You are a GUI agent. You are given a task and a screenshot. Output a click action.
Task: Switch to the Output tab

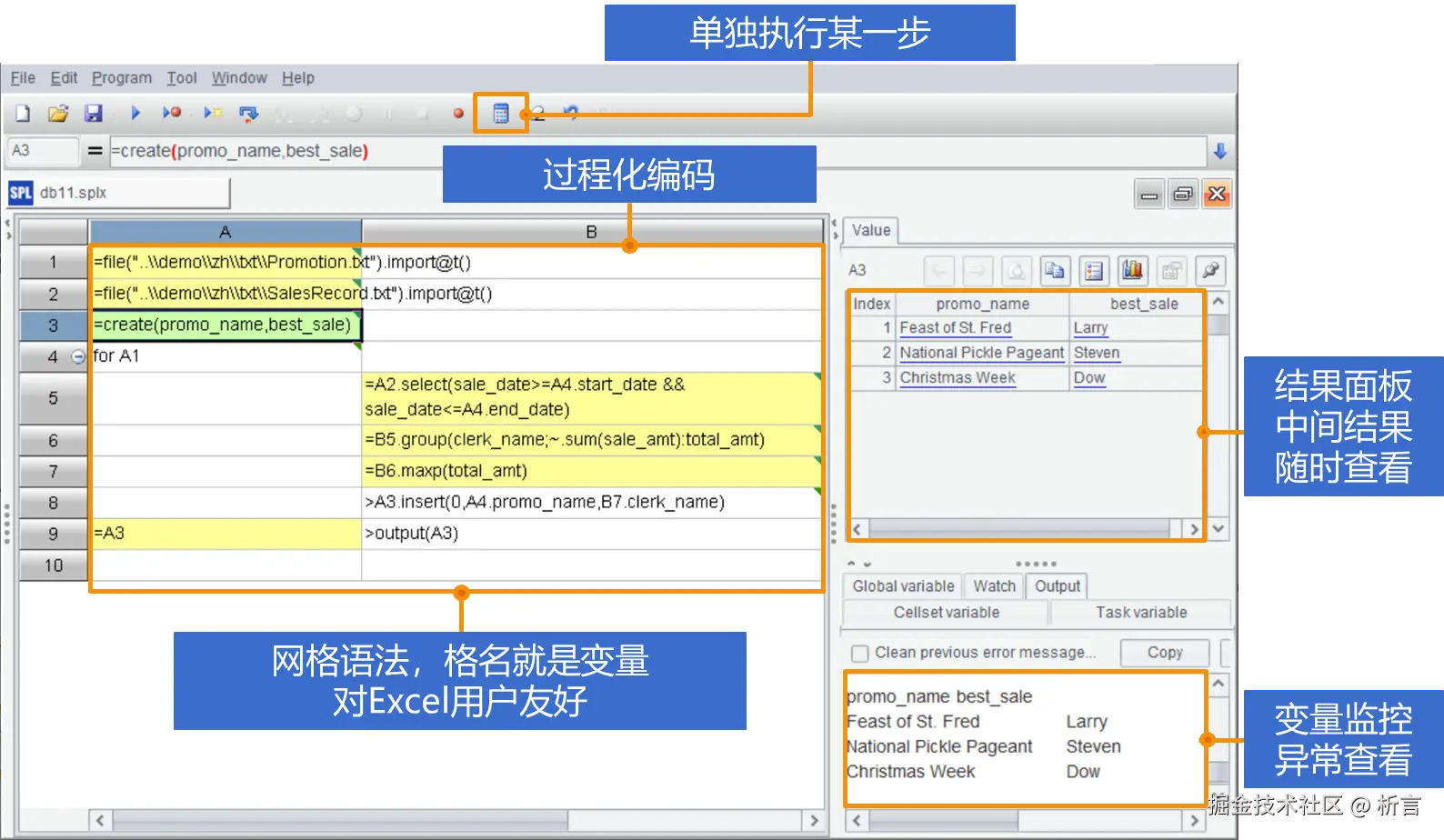1057,586
